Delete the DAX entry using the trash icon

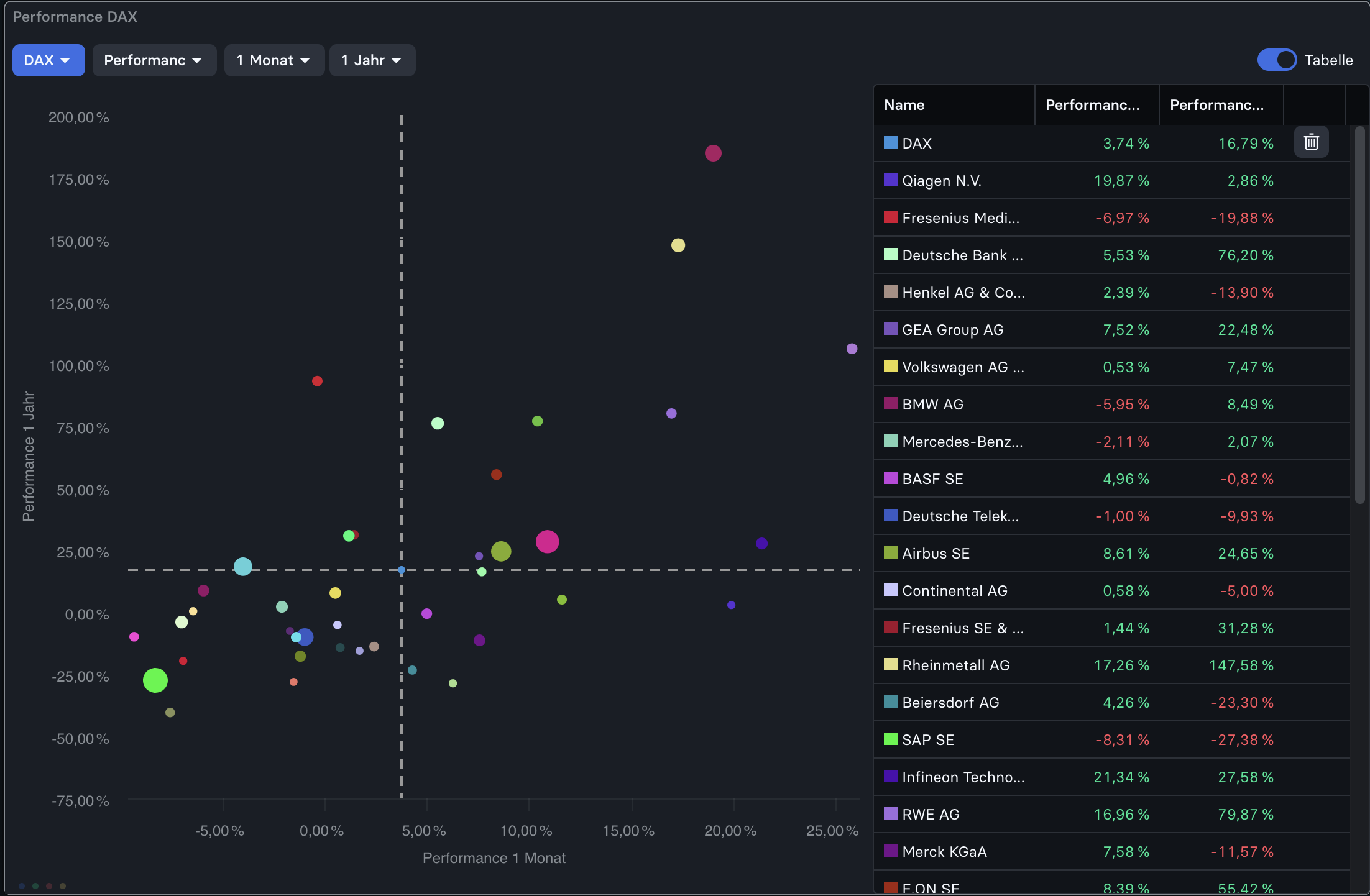(x=1311, y=142)
